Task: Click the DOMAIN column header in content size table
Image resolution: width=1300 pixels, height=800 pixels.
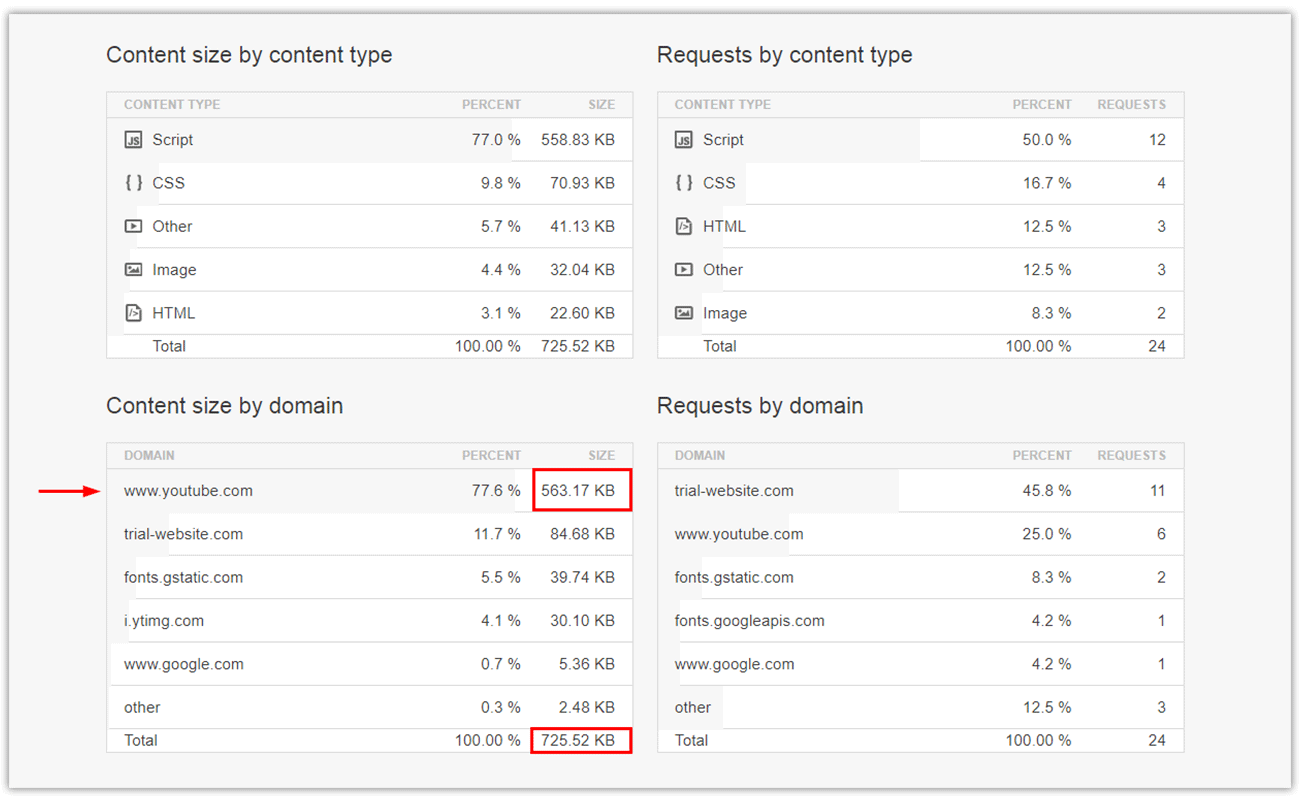Action: tap(149, 455)
